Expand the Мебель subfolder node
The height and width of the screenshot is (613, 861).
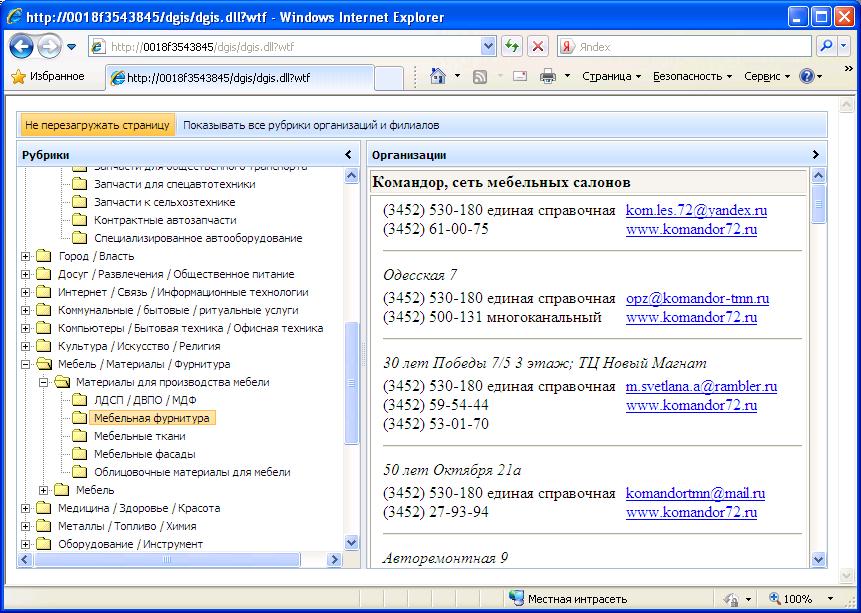point(44,490)
